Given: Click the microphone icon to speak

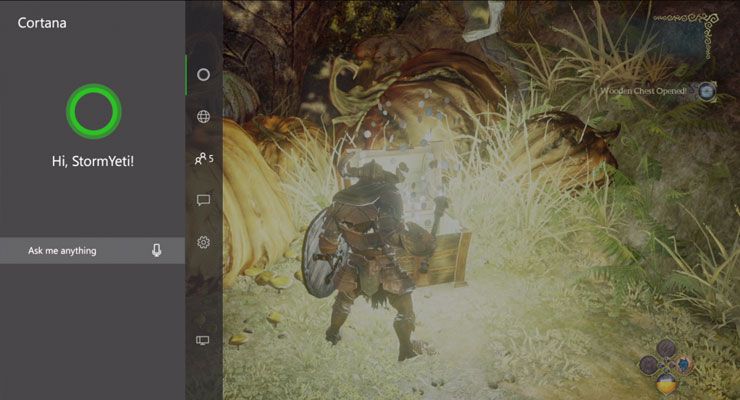Looking at the screenshot, I should 157,250.
